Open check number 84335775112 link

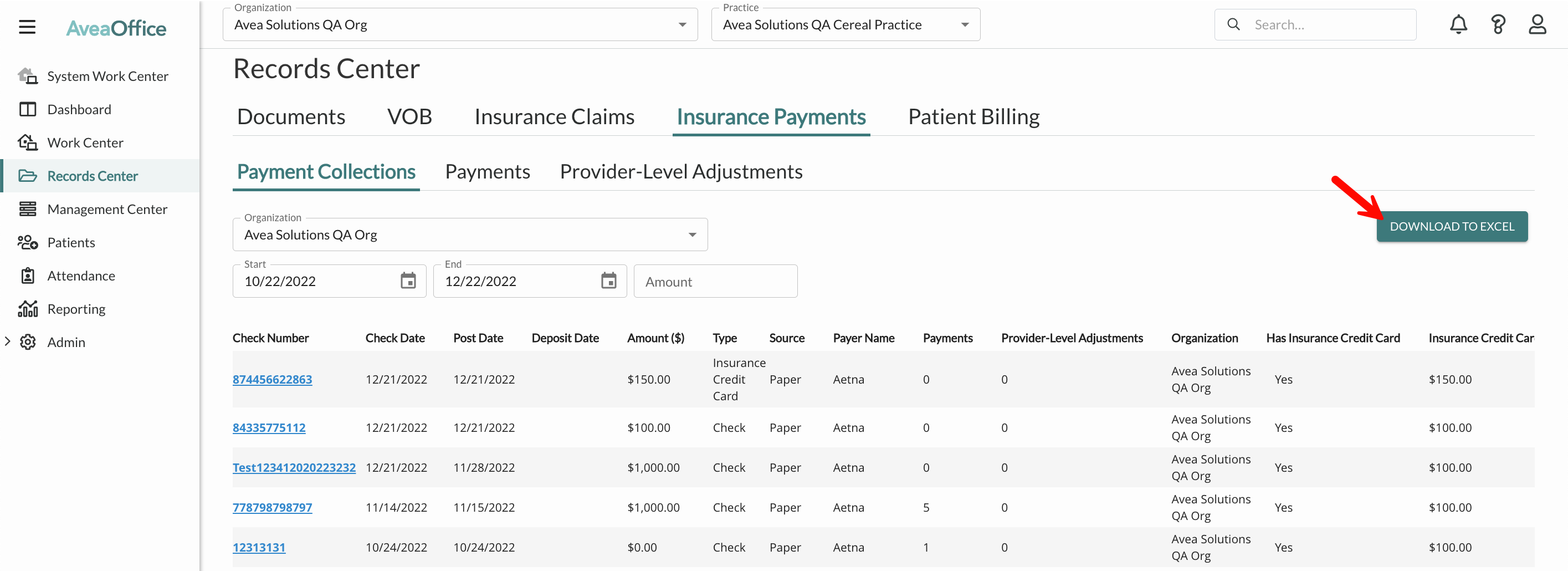pos(269,427)
